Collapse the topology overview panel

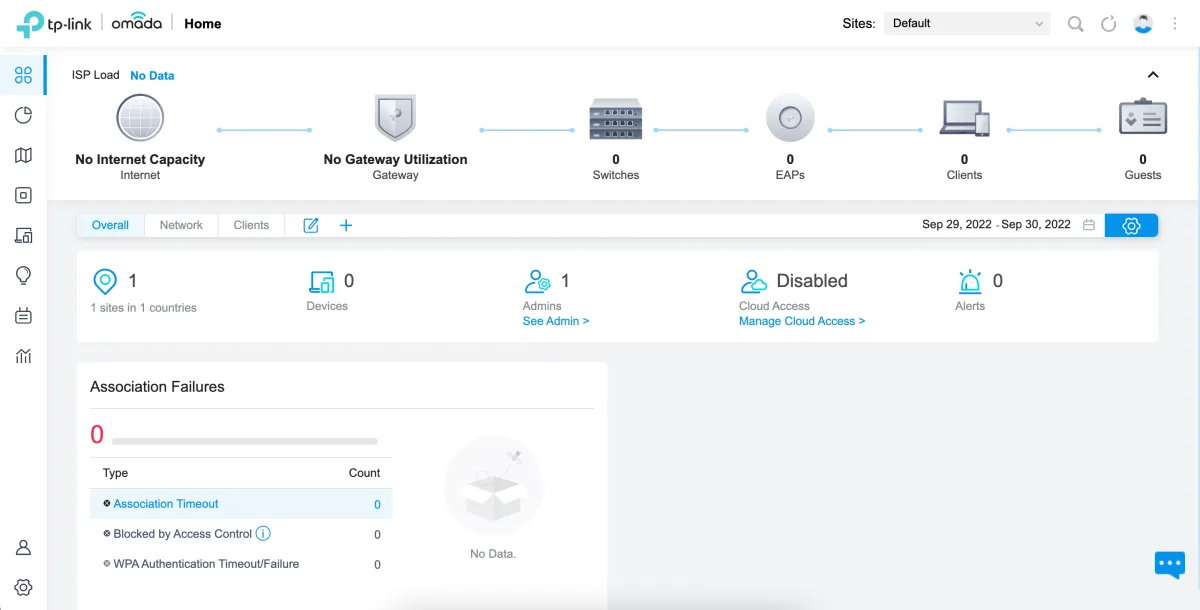pos(1153,75)
